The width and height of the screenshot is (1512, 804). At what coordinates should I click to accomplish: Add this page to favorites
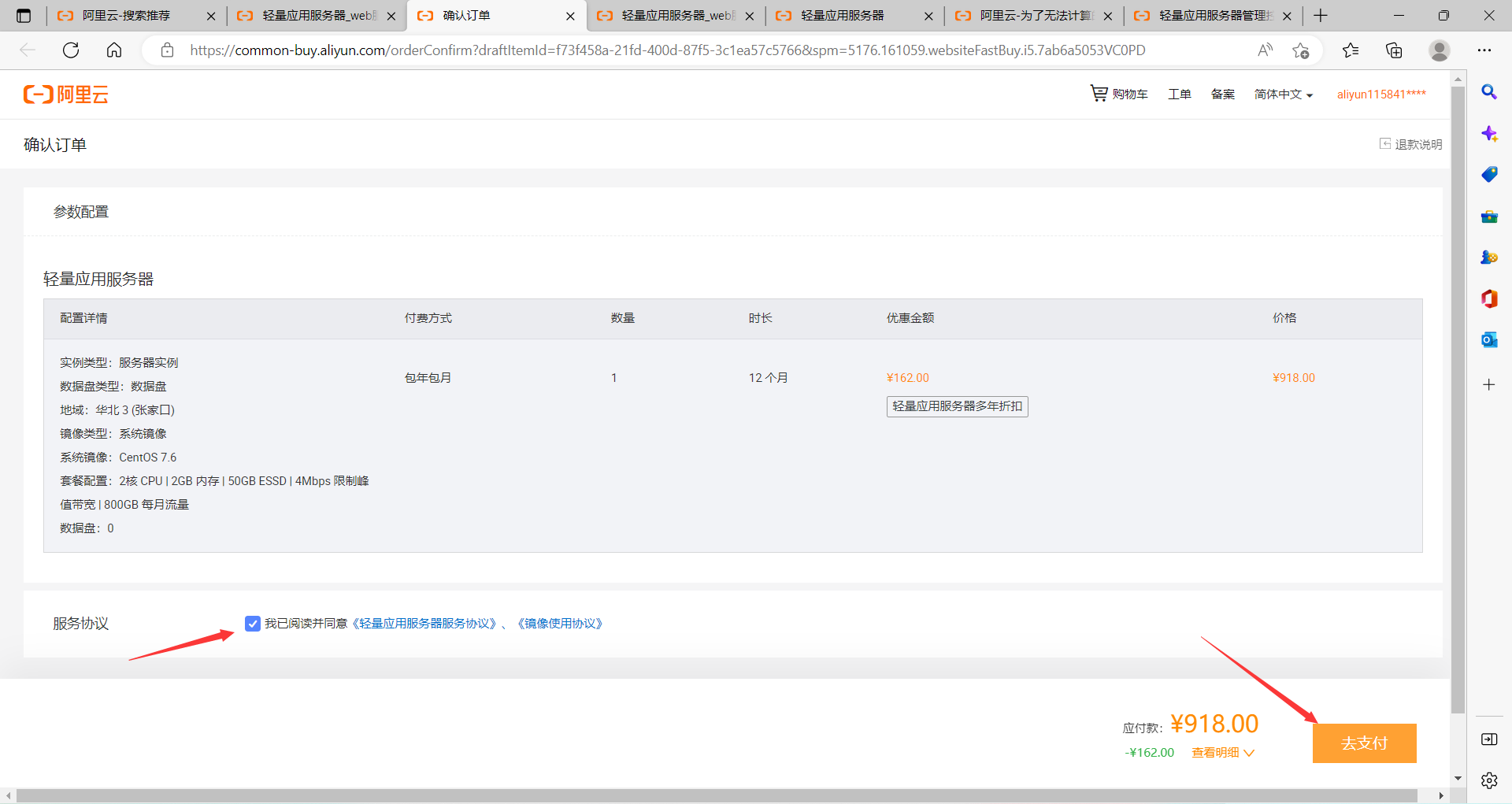[x=1300, y=50]
